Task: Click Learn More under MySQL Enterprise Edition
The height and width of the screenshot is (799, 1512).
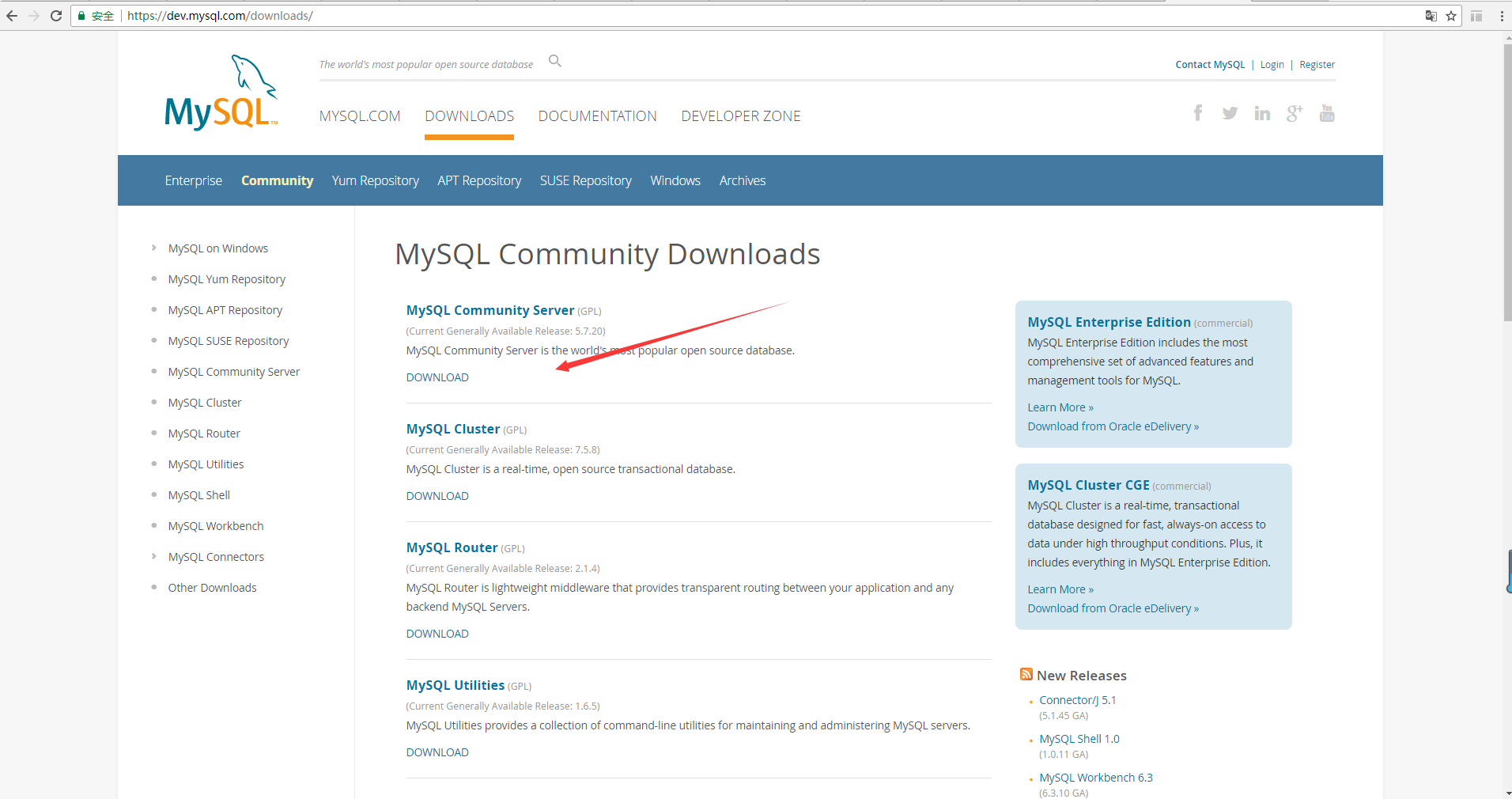Action: 1060,407
